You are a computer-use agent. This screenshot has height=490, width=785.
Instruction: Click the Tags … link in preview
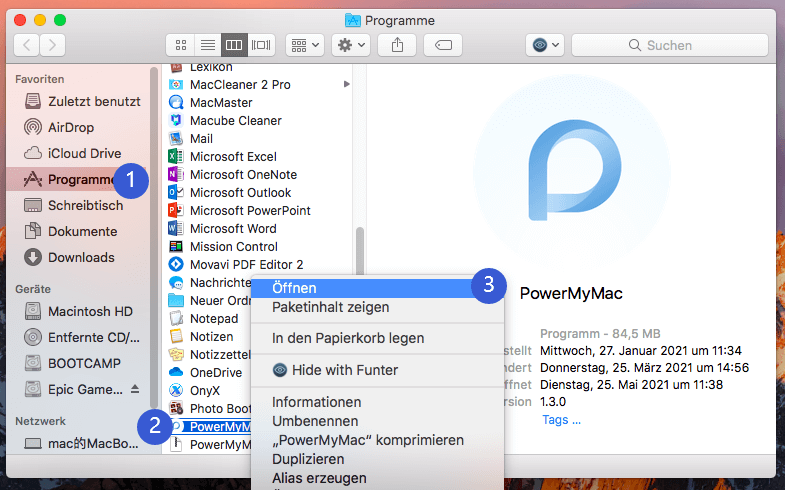coord(561,420)
